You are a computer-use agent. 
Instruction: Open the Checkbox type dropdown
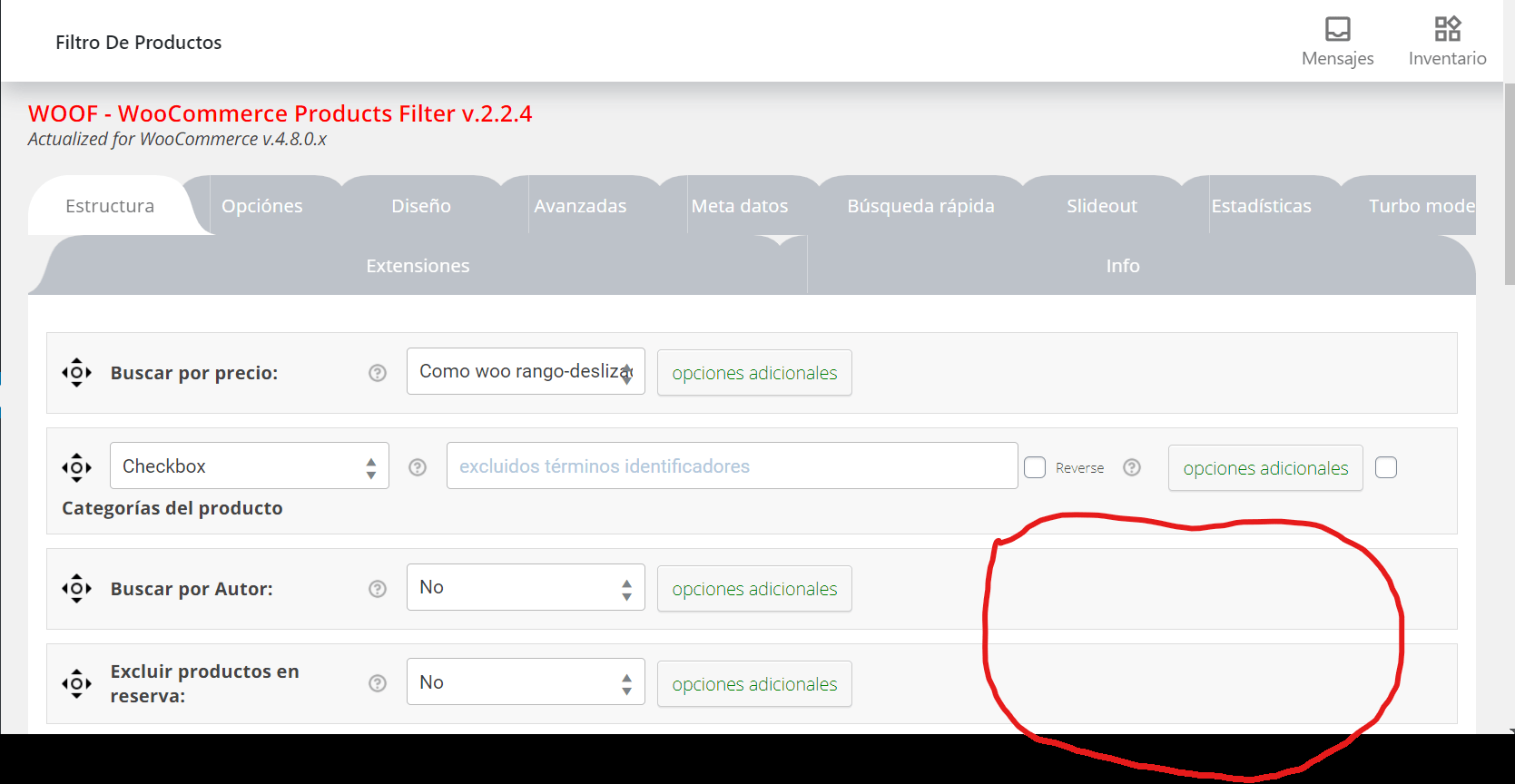250,465
